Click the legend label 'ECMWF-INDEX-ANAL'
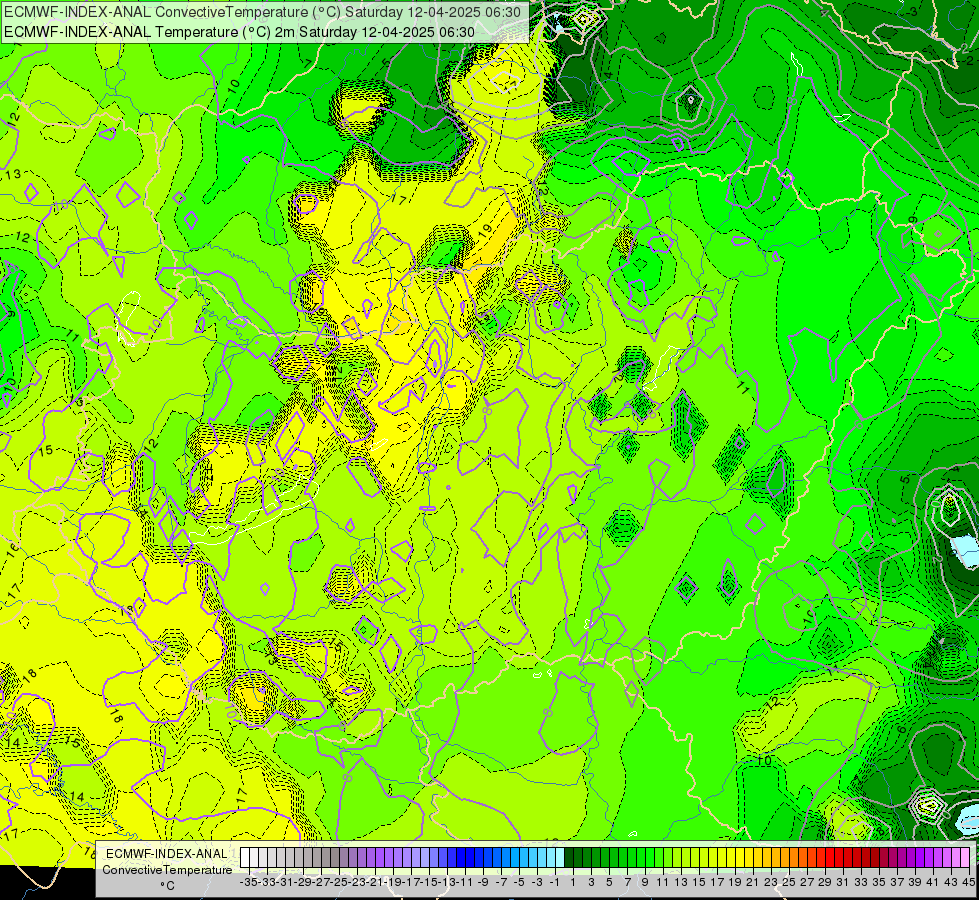Screen dimensions: 979x900 [166, 854]
